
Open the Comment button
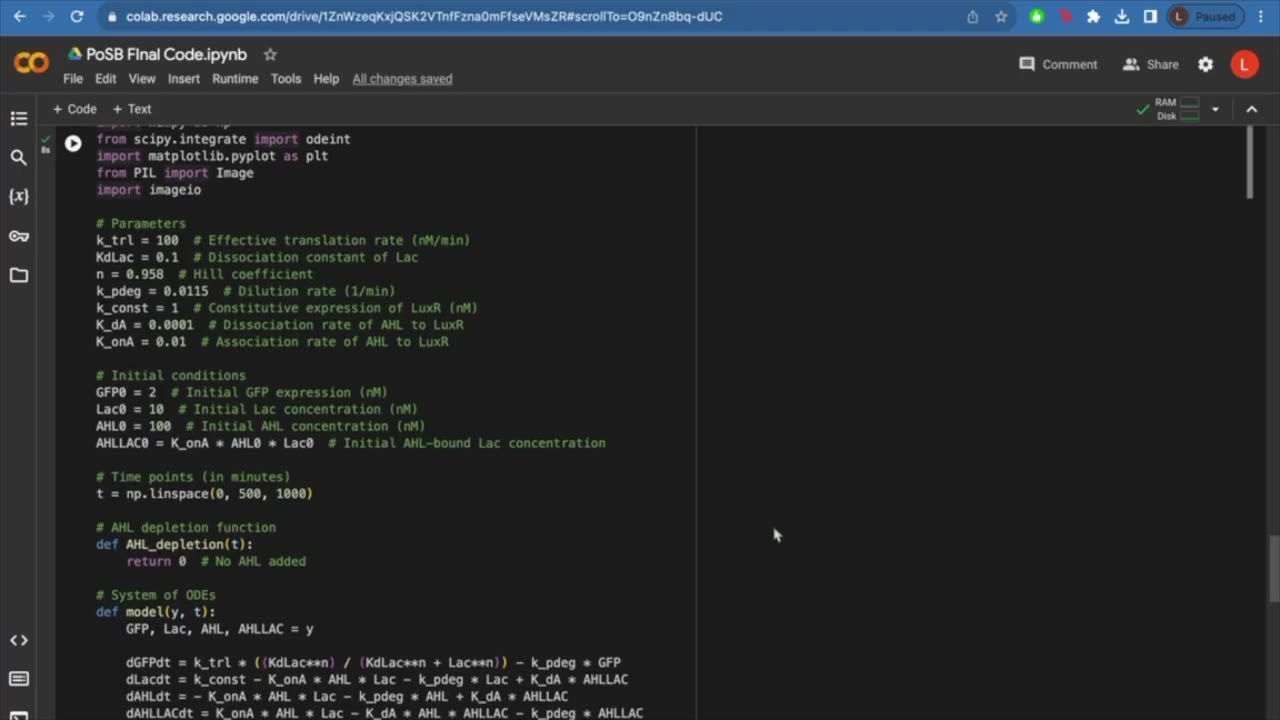tap(1058, 64)
